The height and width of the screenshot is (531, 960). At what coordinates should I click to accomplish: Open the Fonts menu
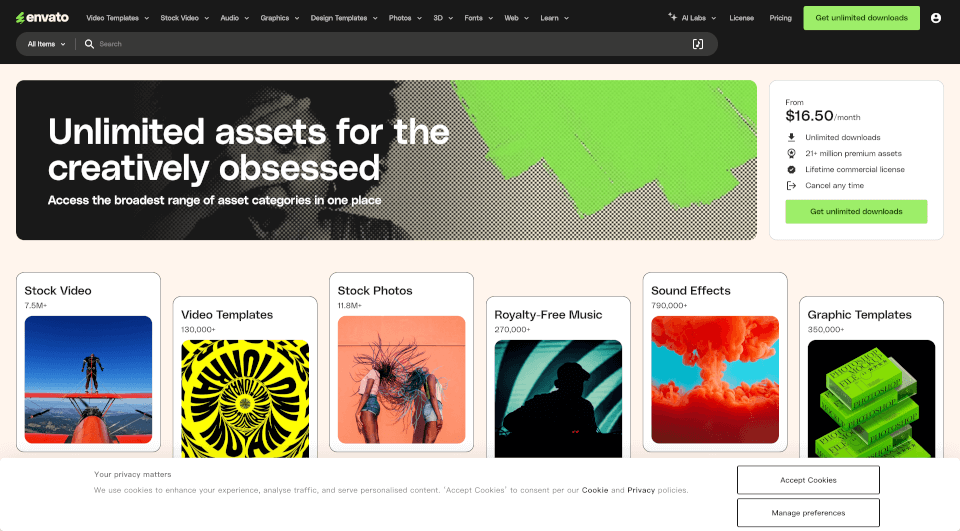(479, 18)
